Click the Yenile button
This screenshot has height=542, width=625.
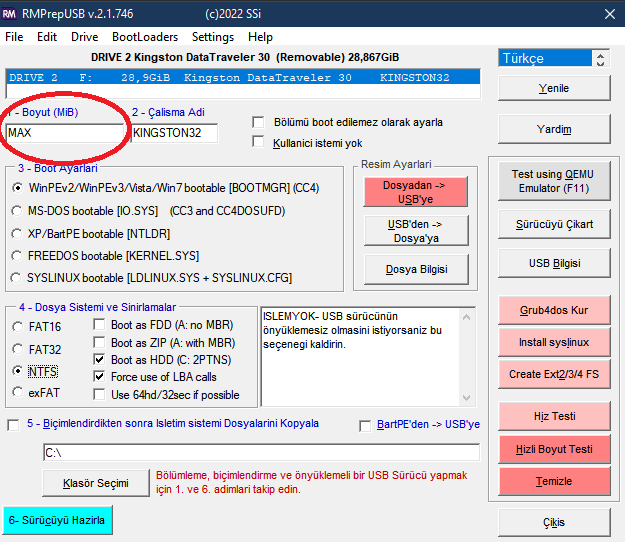click(x=554, y=88)
